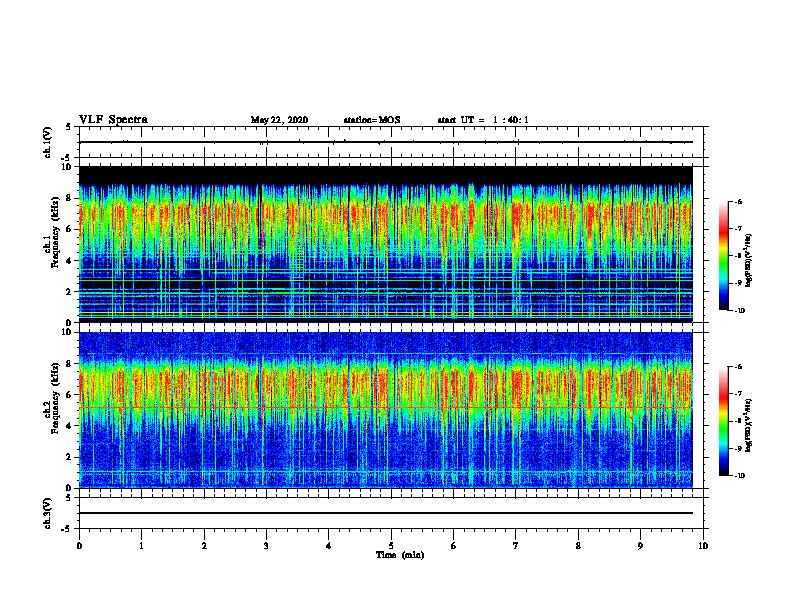Select the ch.2 colorbar "log(PSD)" label

click(748, 426)
